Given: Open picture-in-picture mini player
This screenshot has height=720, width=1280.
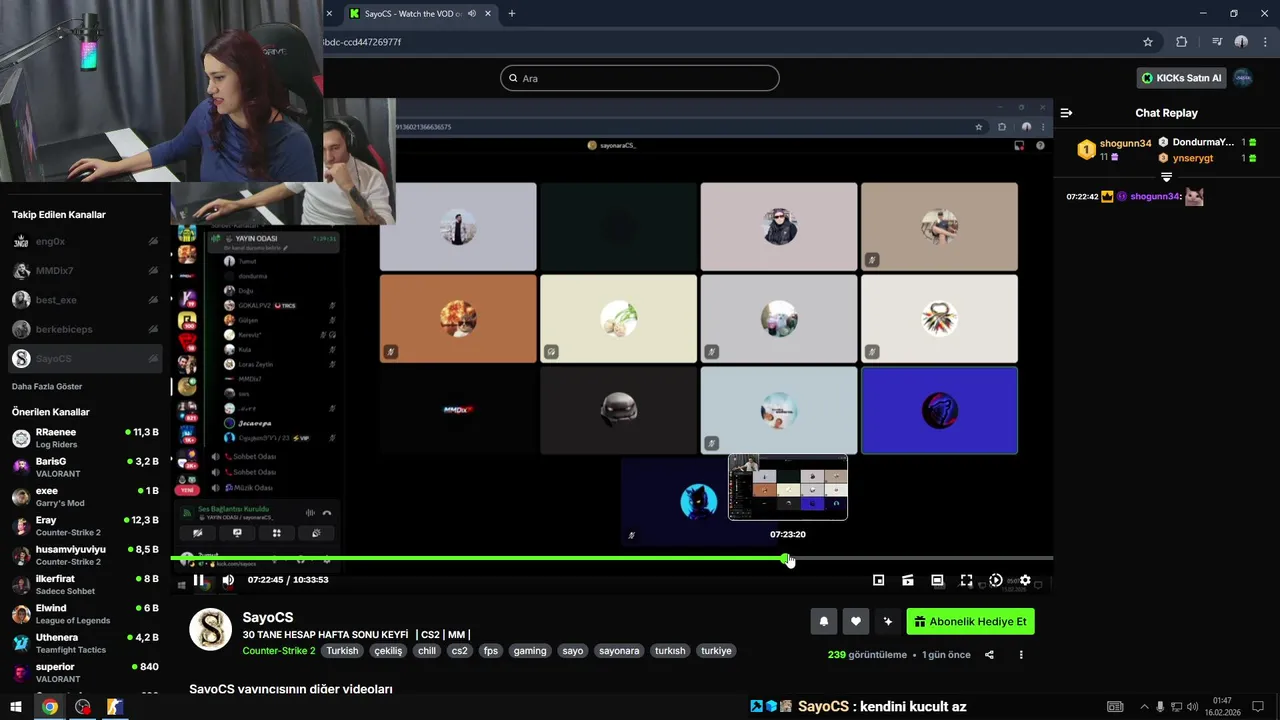Looking at the screenshot, I should 878,580.
